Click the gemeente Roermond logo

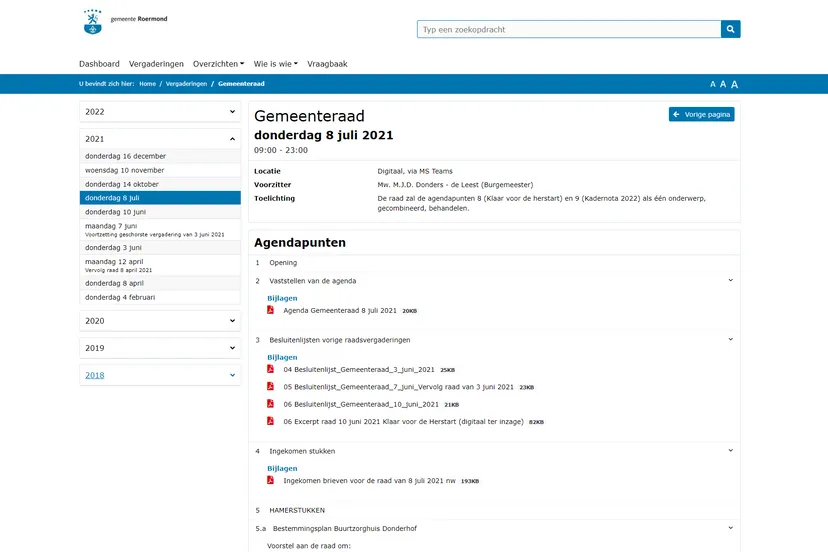click(111, 22)
